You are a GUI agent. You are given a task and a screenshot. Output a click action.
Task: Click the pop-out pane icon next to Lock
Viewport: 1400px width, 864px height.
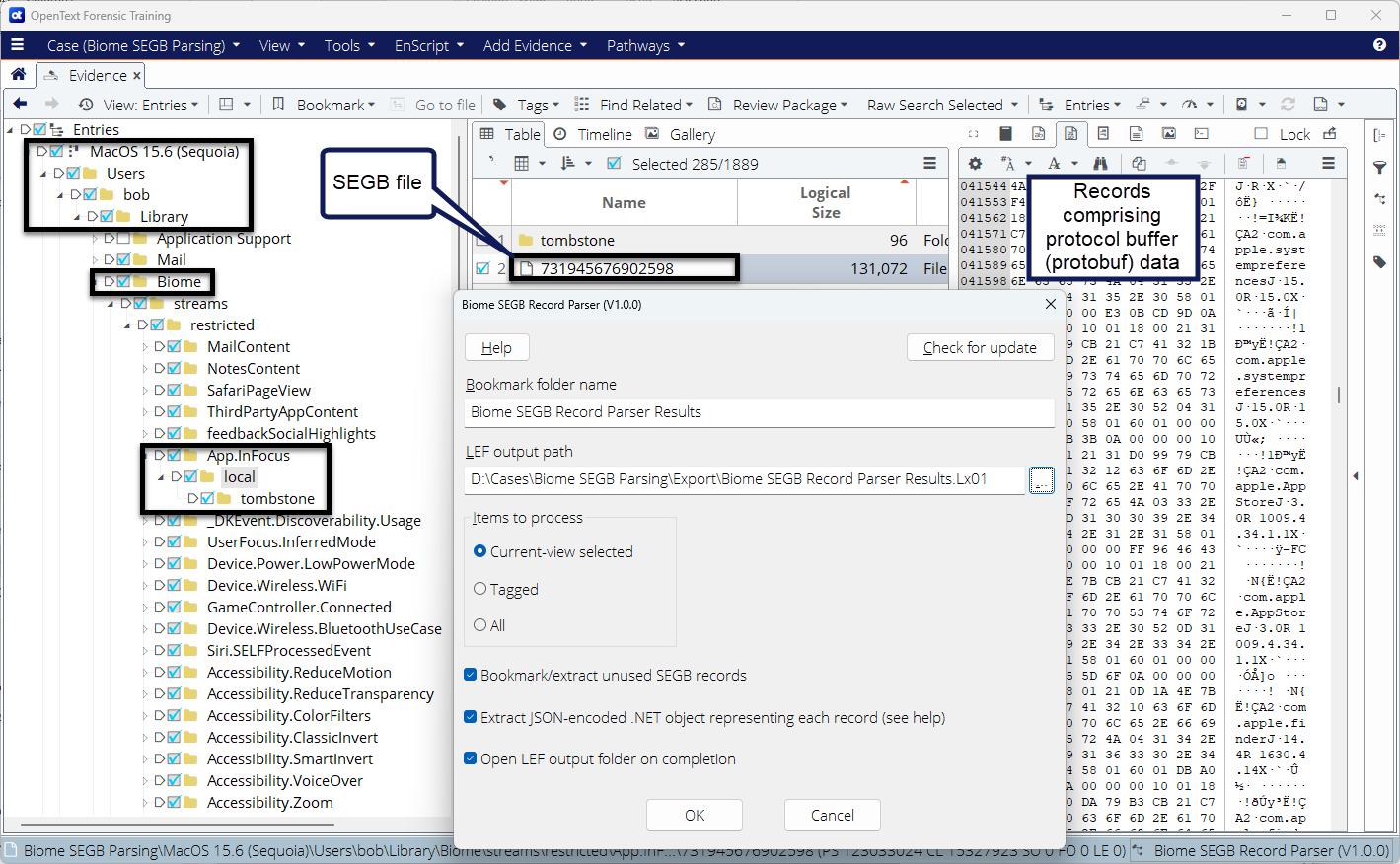(x=1330, y=133)
